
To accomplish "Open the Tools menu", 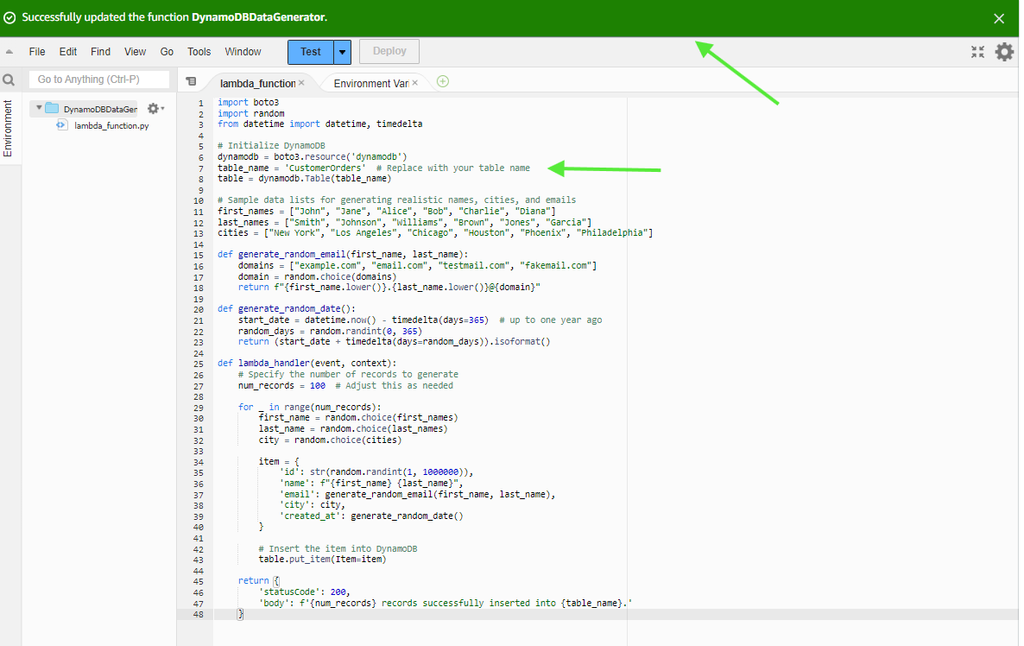I will click(x=199, y=52).
